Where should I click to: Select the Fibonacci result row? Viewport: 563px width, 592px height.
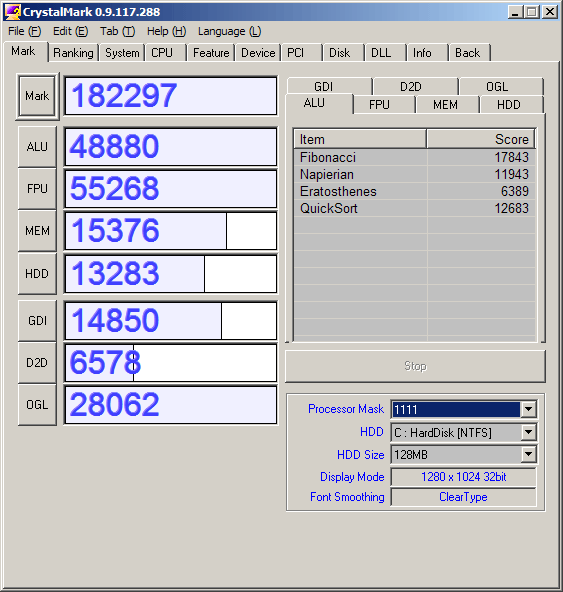(x=415, y=157)
